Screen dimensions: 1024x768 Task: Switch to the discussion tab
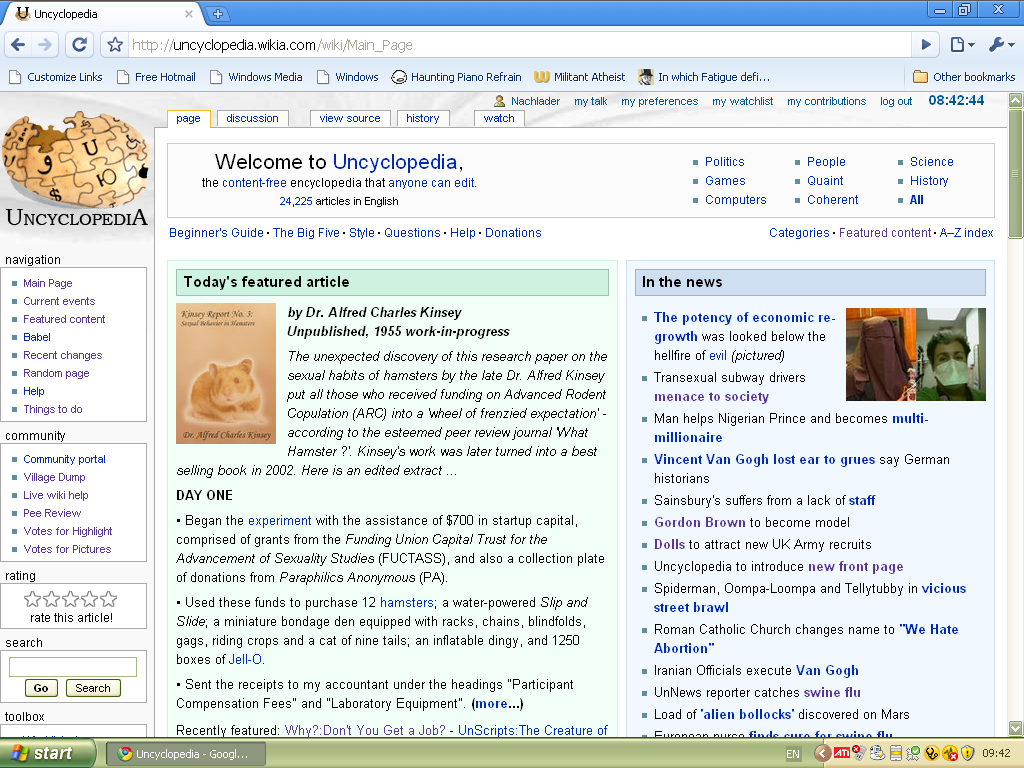251,118
